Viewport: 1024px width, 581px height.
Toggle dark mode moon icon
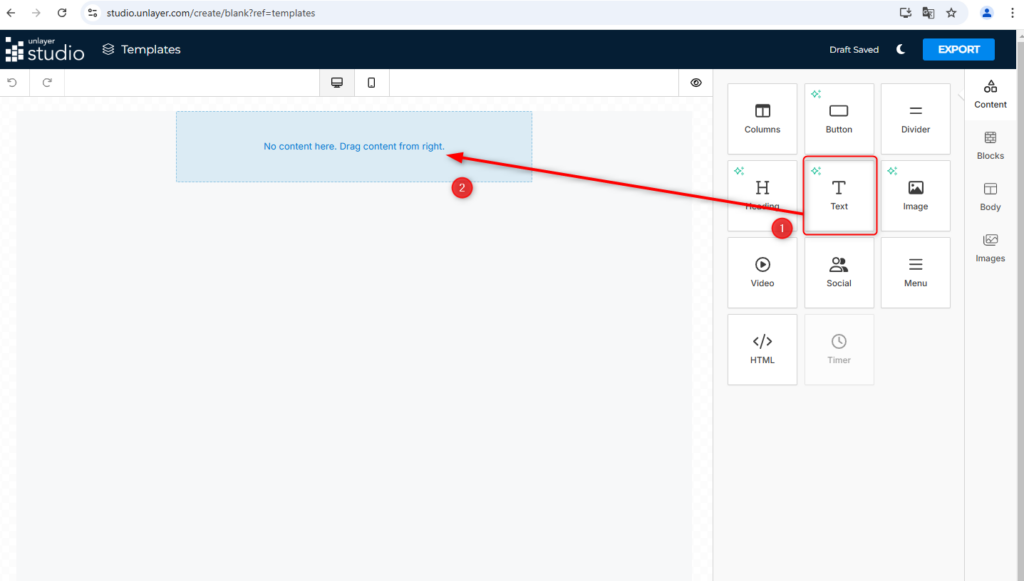901,49
